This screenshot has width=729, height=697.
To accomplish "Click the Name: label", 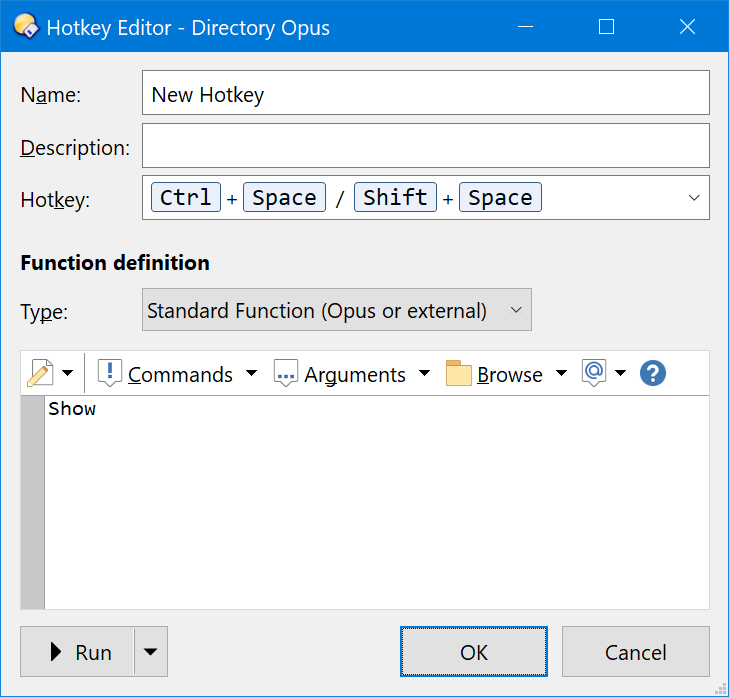I will point(51,95).
